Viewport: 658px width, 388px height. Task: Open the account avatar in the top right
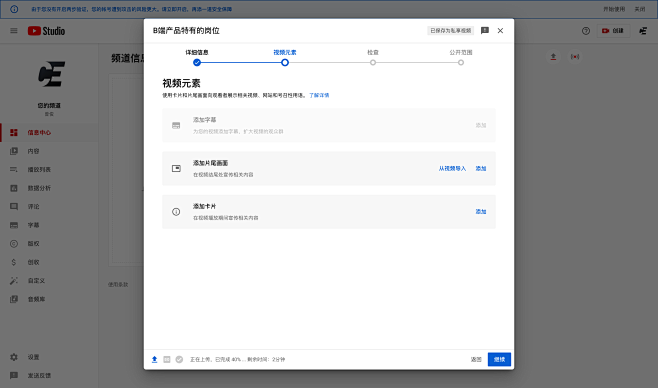pos(643,31)
